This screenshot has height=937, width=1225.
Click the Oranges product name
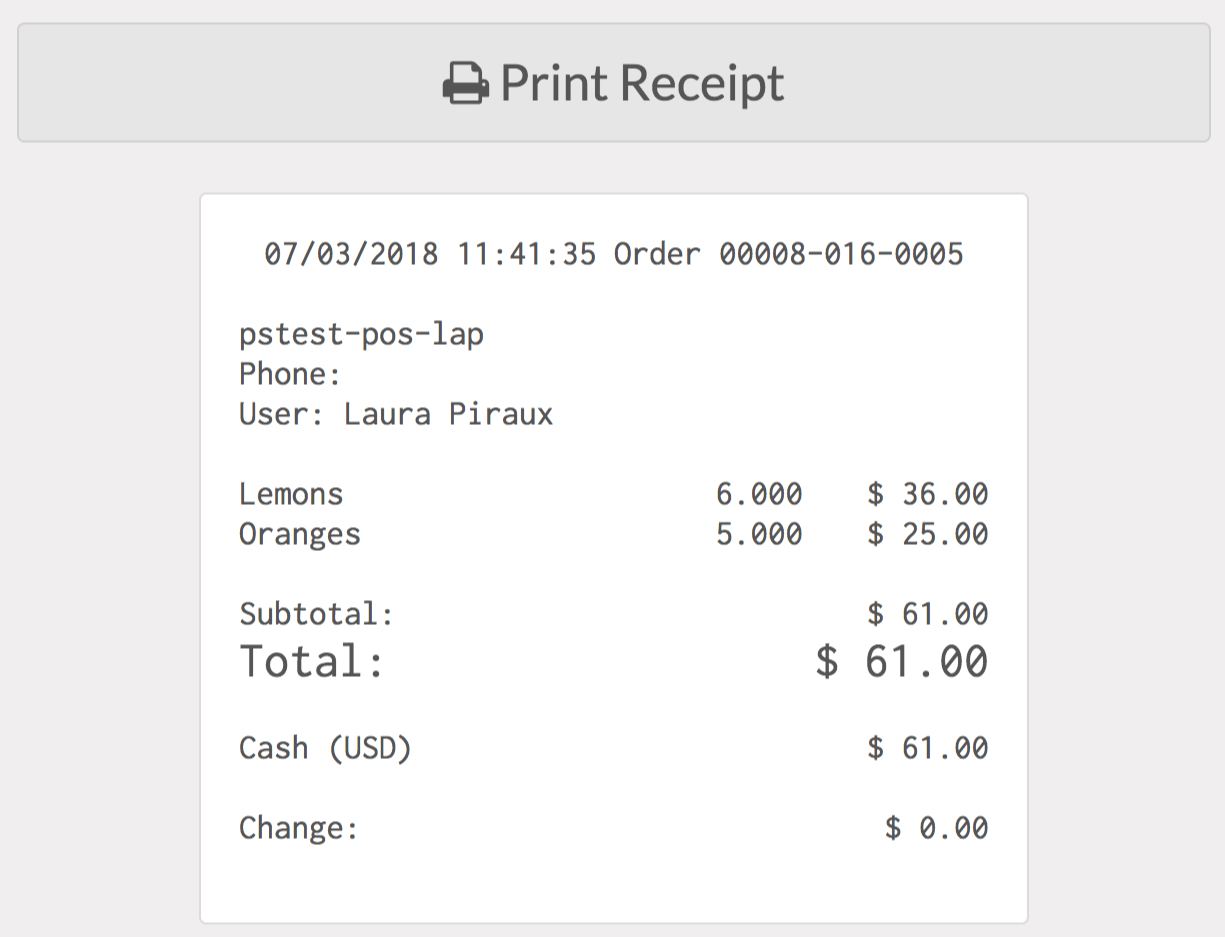point(299,534)
